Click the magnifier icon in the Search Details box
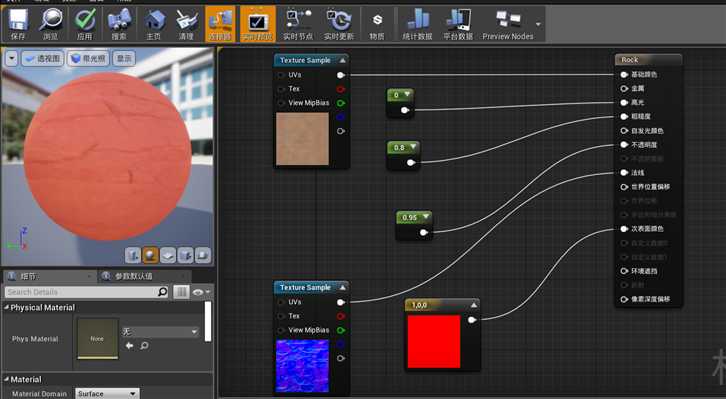This screenshot has height=399, width=726. [x=163, y=292]
